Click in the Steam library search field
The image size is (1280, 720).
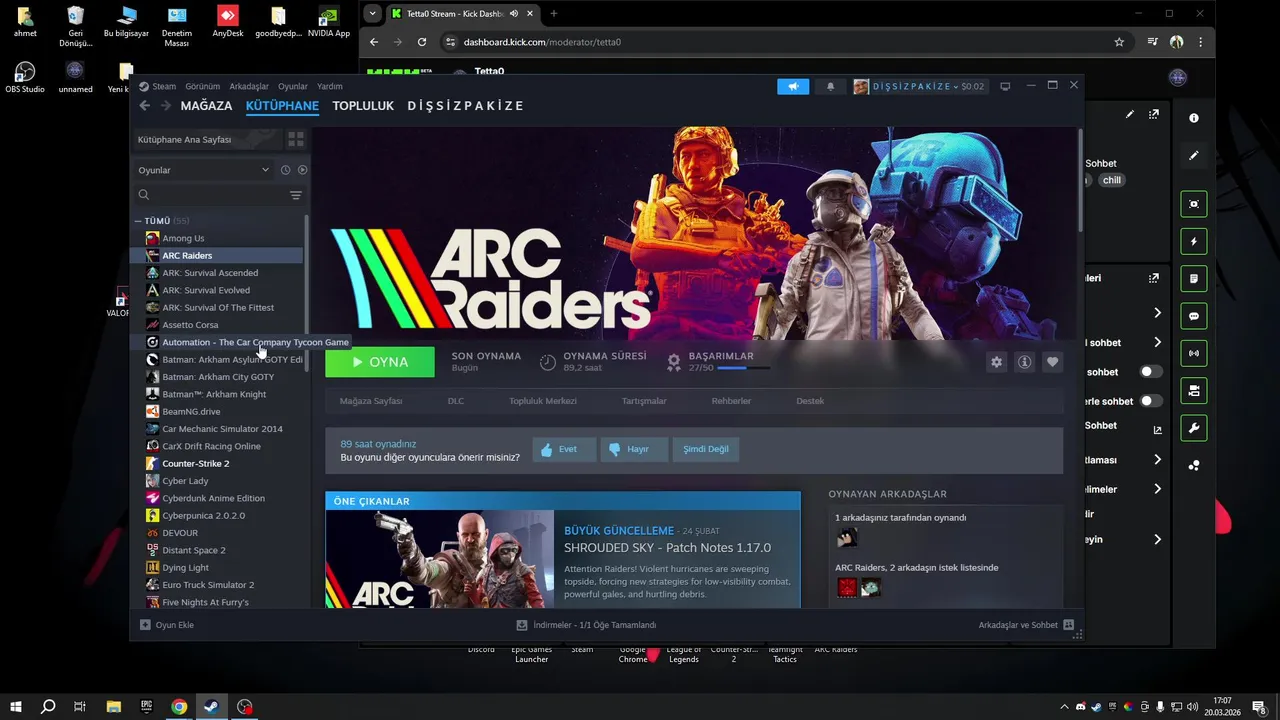(x=210, y=195)
